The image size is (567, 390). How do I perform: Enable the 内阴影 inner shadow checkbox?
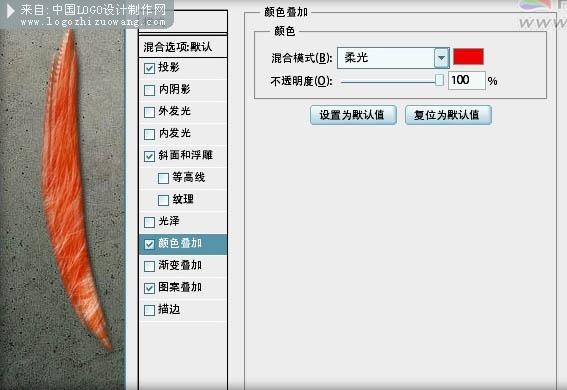click(149, 90)
